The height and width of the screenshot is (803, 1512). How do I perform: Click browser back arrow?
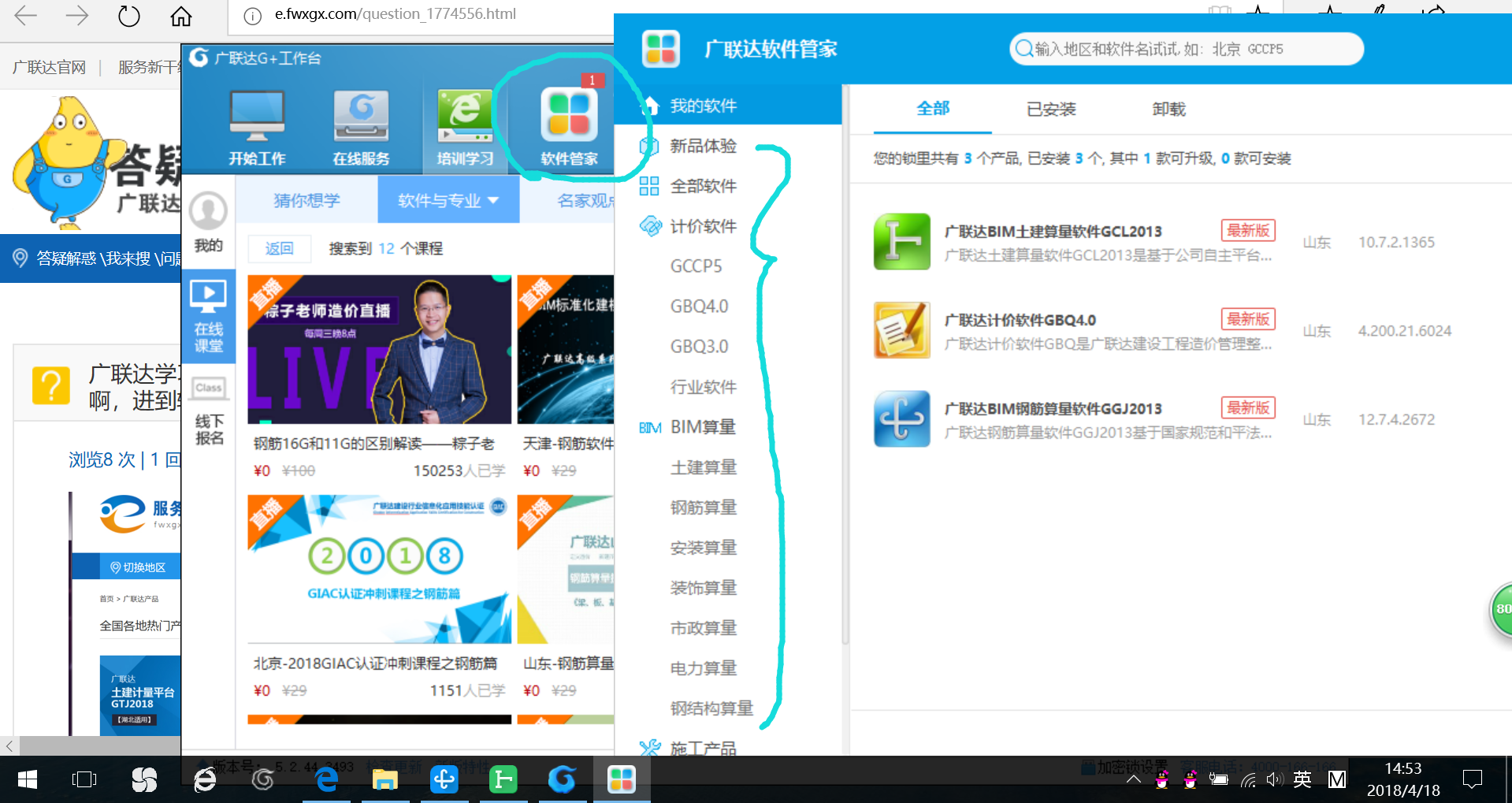(x=26, y=16)
